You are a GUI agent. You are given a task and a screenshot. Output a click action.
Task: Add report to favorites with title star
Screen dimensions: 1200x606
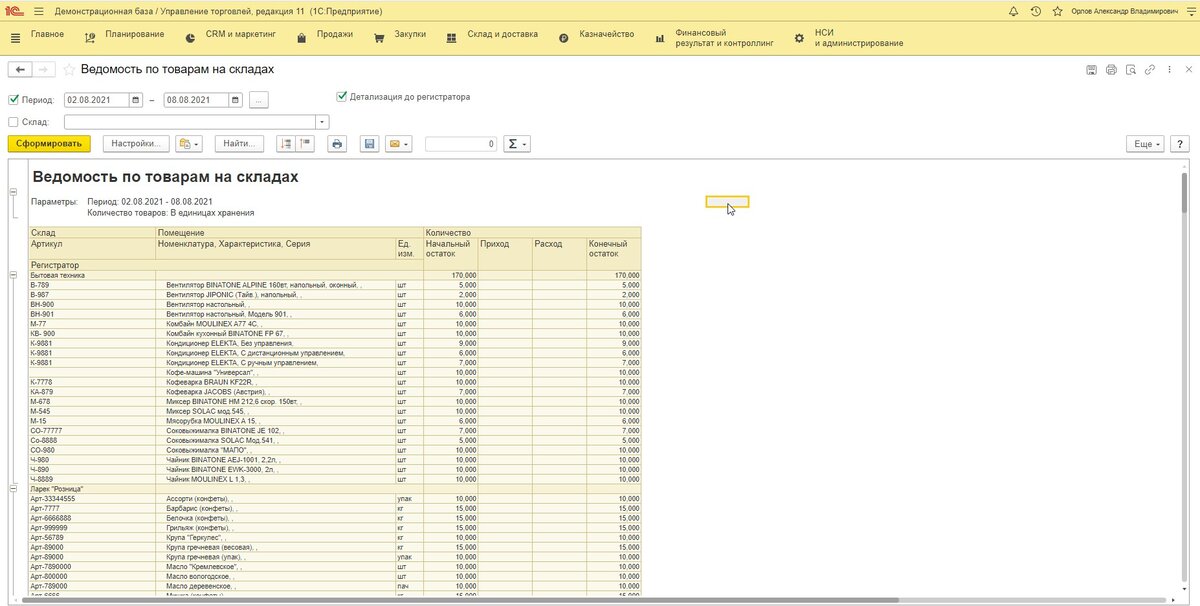(x=69, y=70)
